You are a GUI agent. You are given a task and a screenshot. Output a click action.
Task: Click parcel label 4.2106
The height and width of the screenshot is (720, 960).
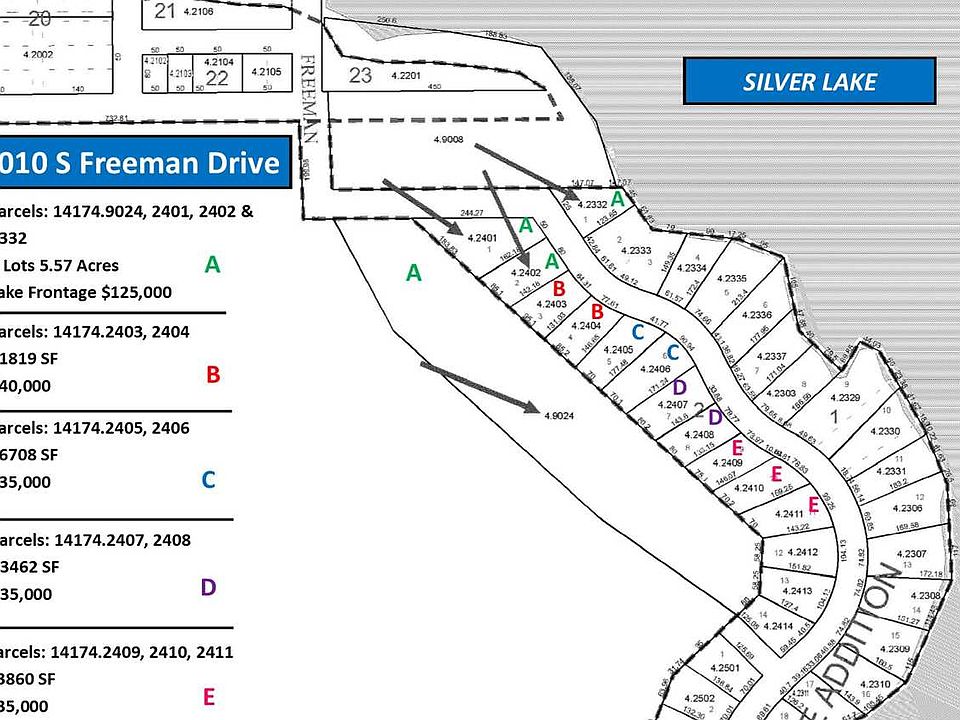198,12
